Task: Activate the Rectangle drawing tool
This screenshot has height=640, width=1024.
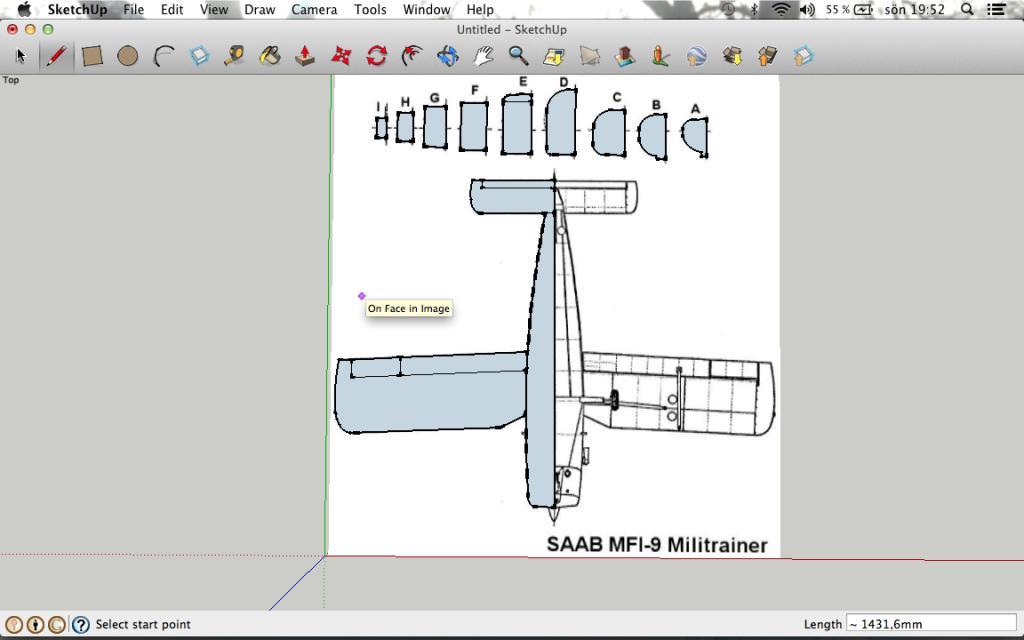Action: click(x=92, y=56)
